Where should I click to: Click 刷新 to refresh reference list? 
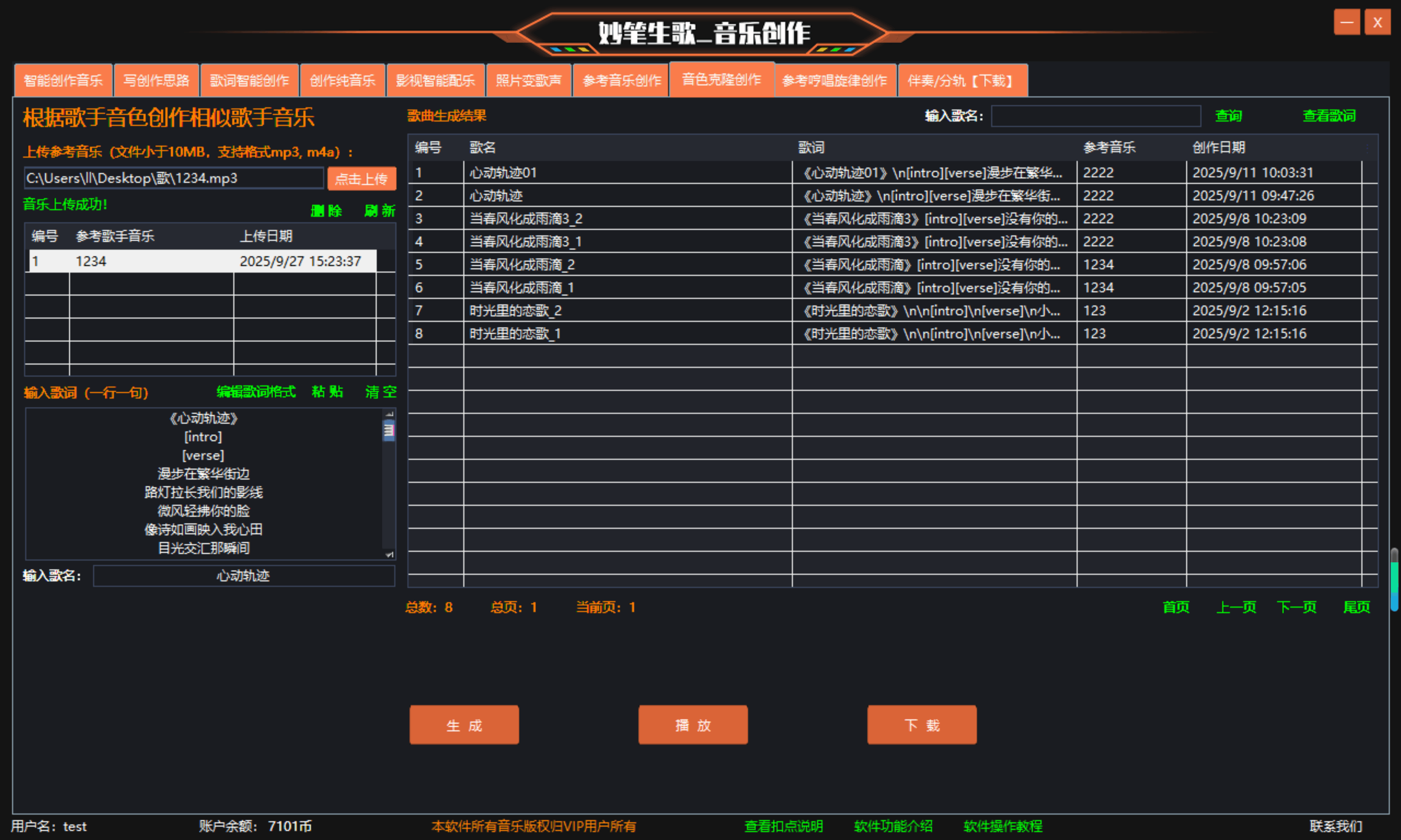(x=379, y=211)
